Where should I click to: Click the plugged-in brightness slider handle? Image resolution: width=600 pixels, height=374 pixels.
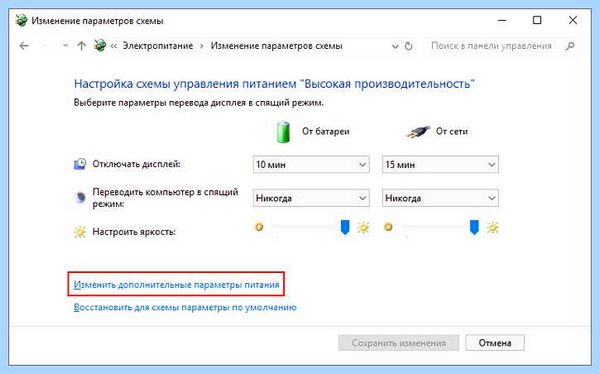474,227
